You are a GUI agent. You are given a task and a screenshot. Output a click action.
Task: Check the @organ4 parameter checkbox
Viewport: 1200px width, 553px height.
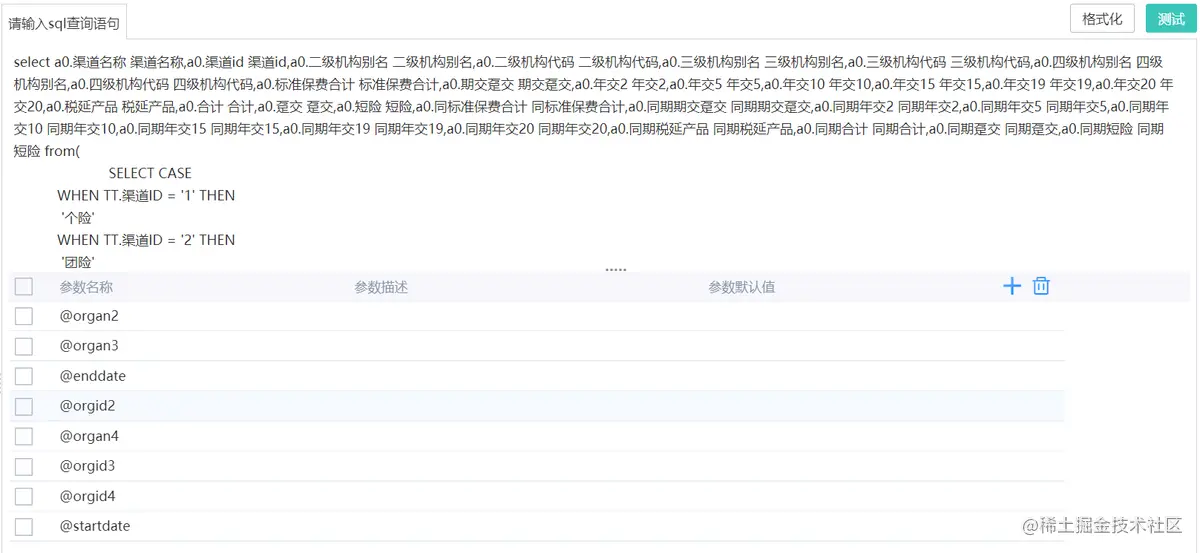(x=24, y=436)
